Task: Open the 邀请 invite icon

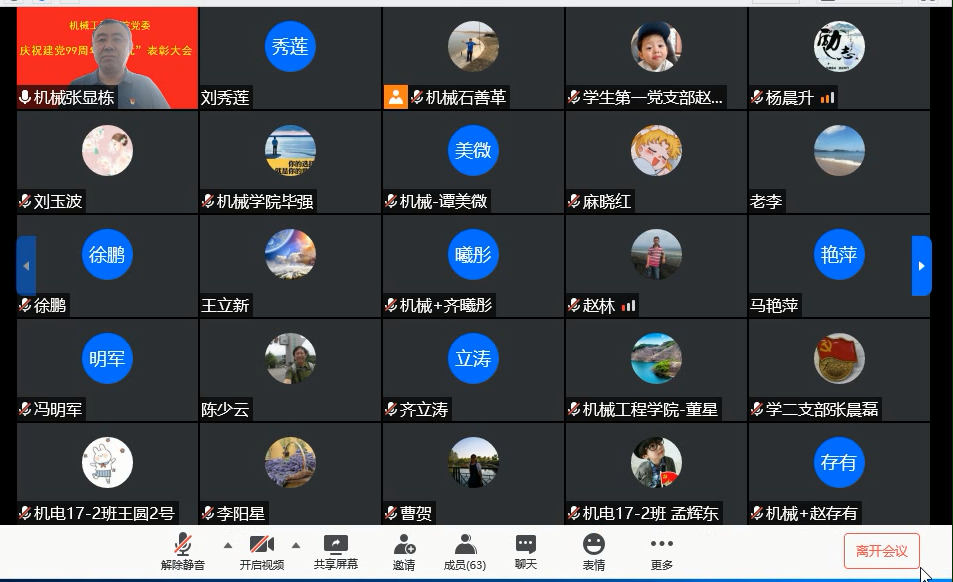Action: 404,551
